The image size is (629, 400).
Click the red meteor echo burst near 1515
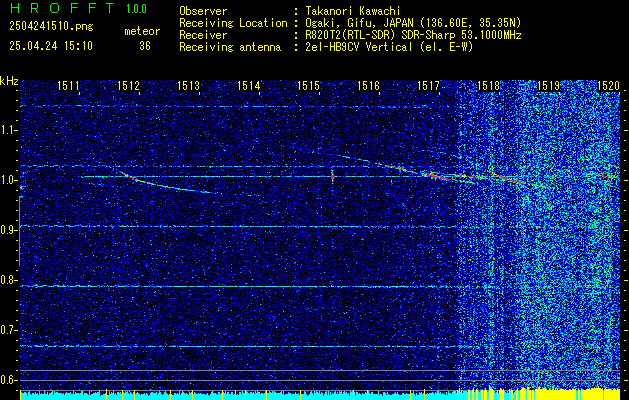(x=332, y=176)
